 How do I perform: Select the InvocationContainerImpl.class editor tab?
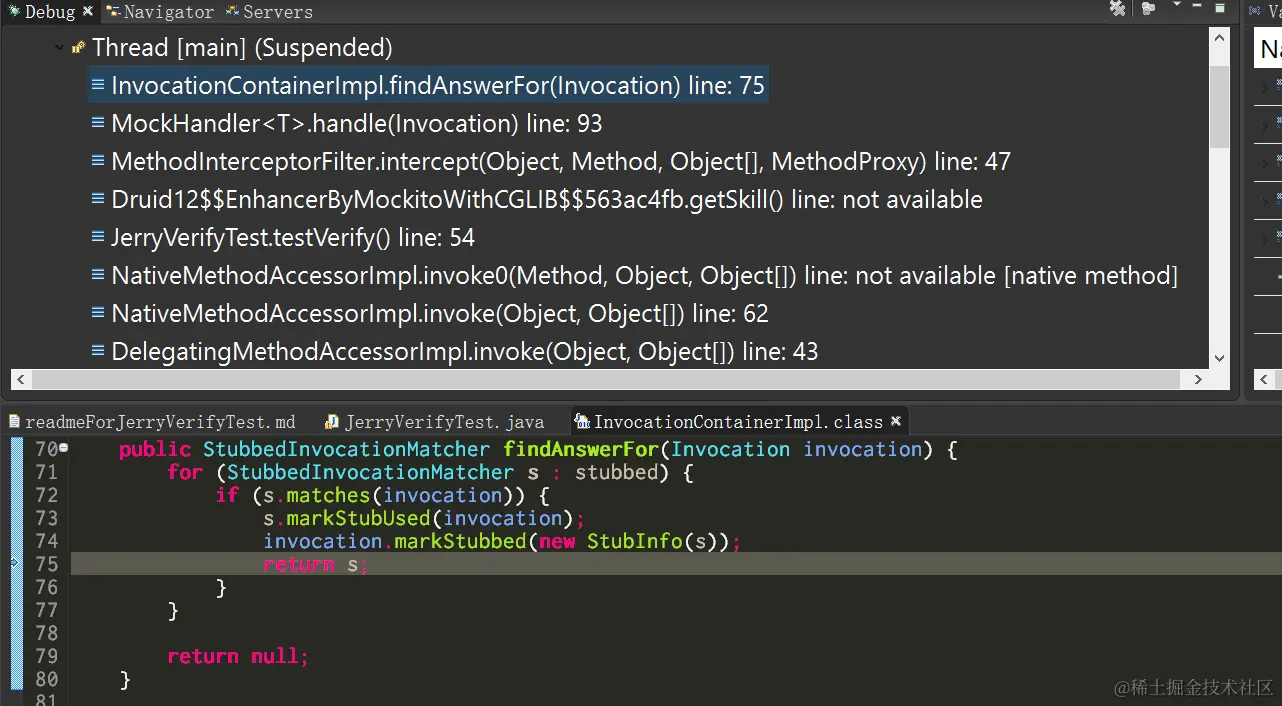coord(738,422)
